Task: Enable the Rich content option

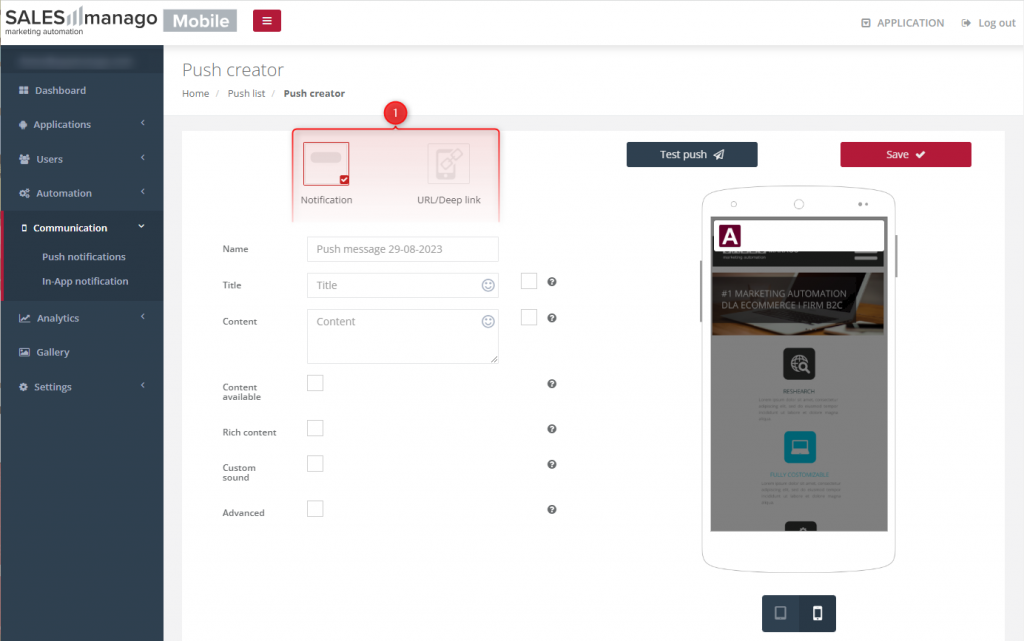Action: coord(315,428)
